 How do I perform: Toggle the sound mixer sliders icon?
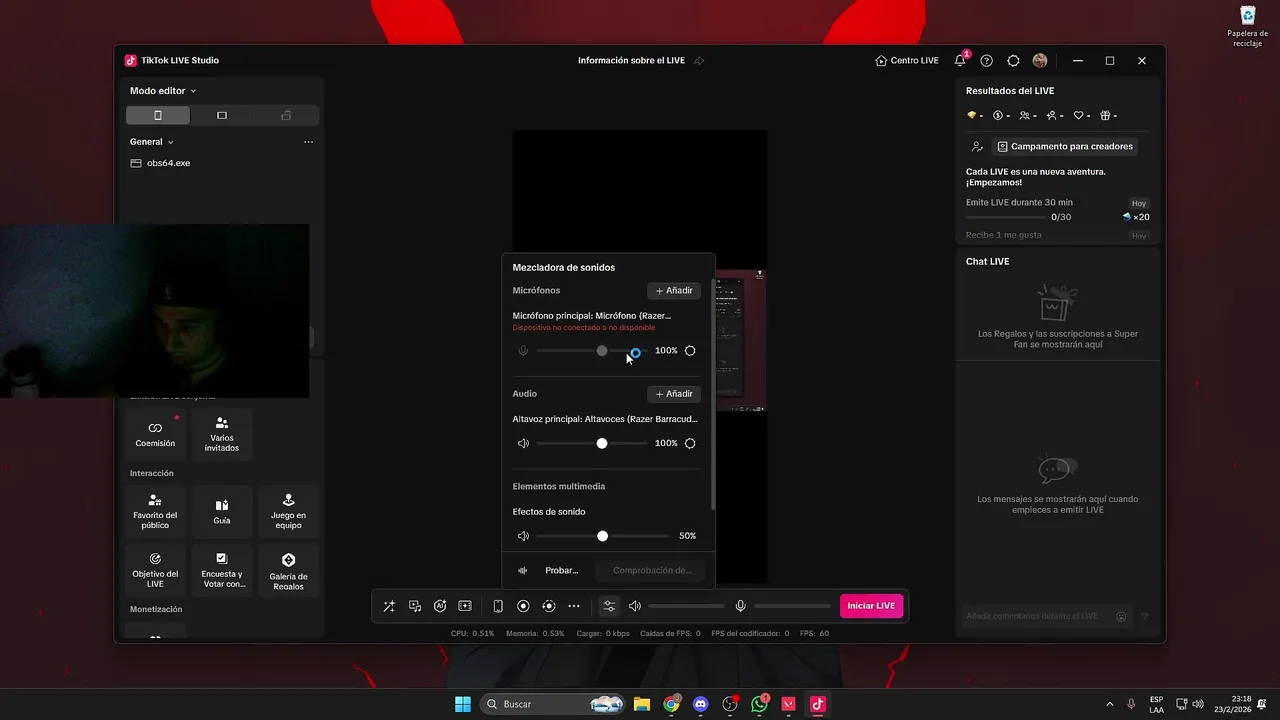coord(609,606)
